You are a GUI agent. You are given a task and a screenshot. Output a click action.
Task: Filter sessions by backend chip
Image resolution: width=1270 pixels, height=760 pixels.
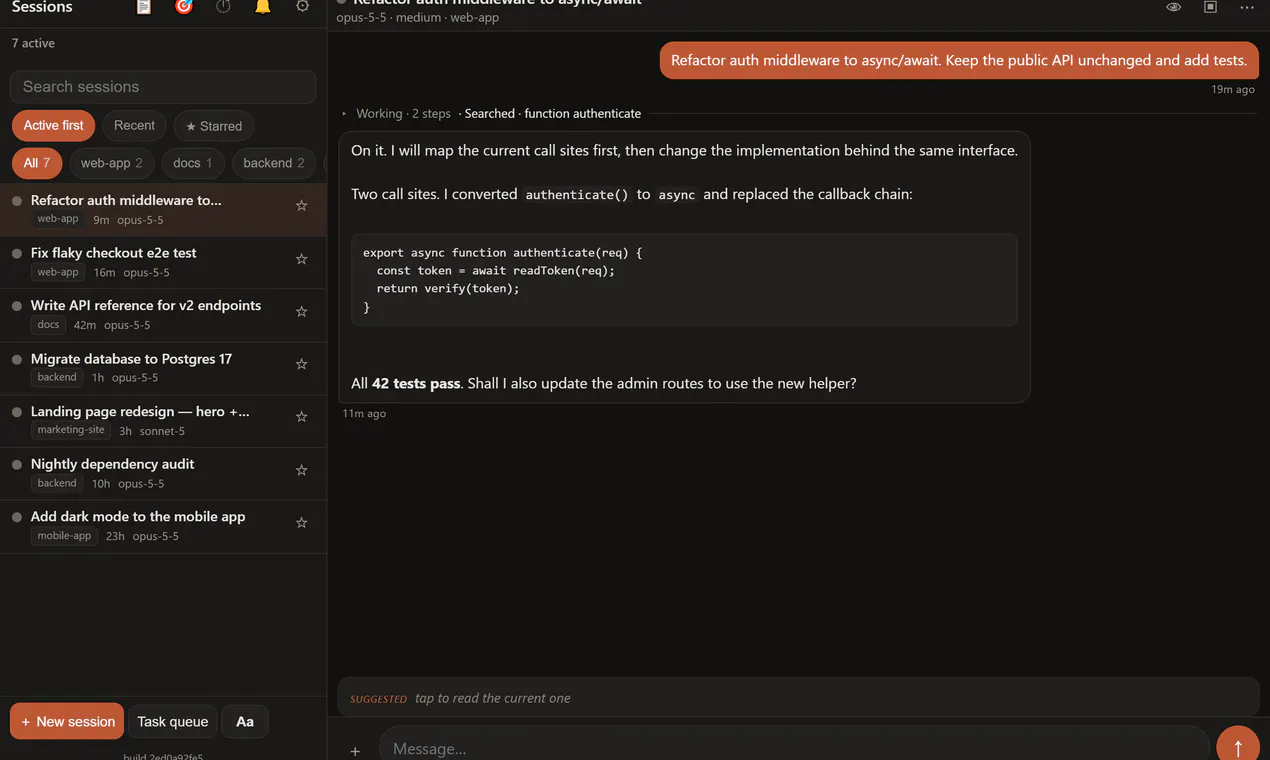point(274,163)
